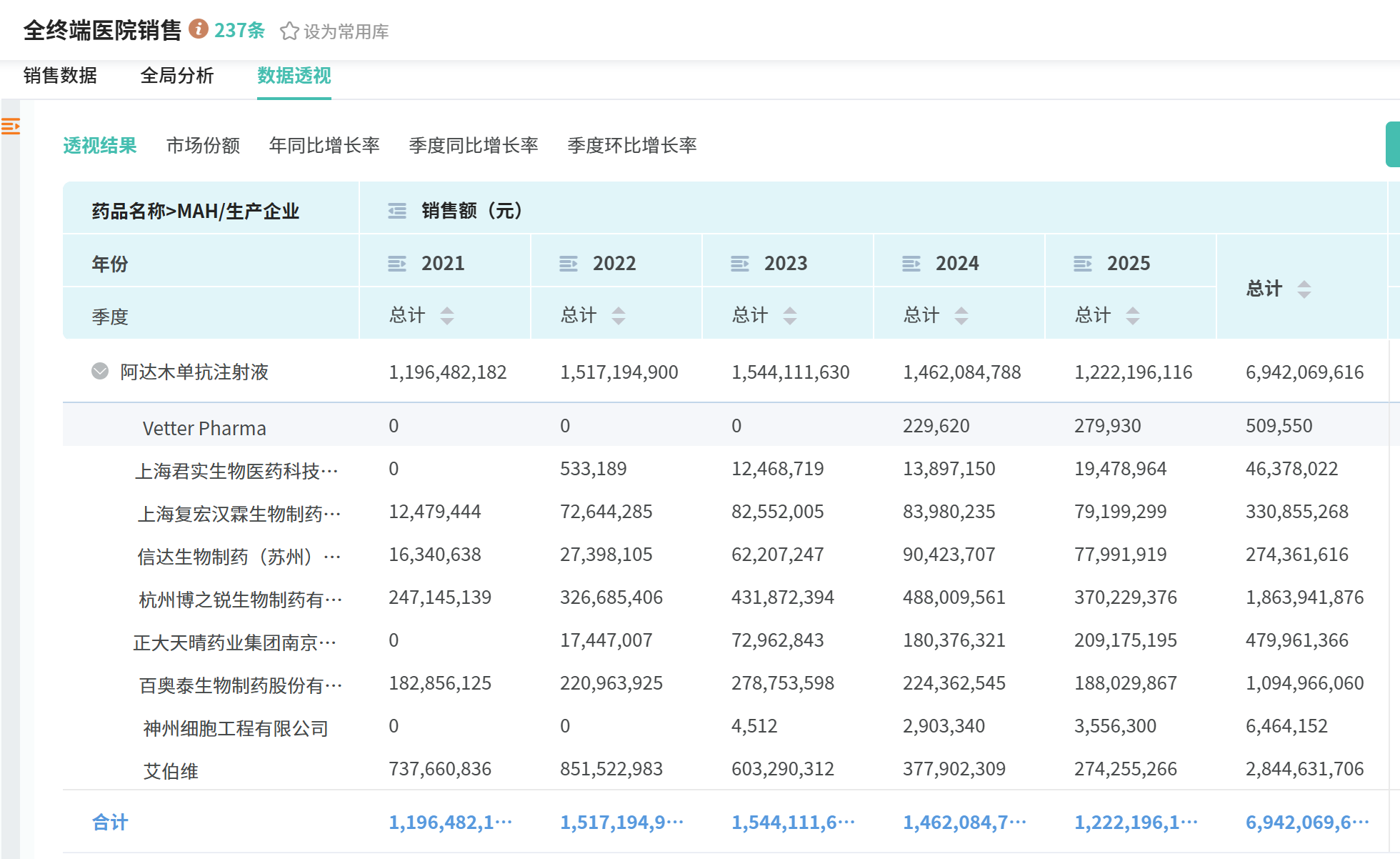Click expand icon next to 2021 column
The image size is (1400, 859).
[x=397, y=264]
